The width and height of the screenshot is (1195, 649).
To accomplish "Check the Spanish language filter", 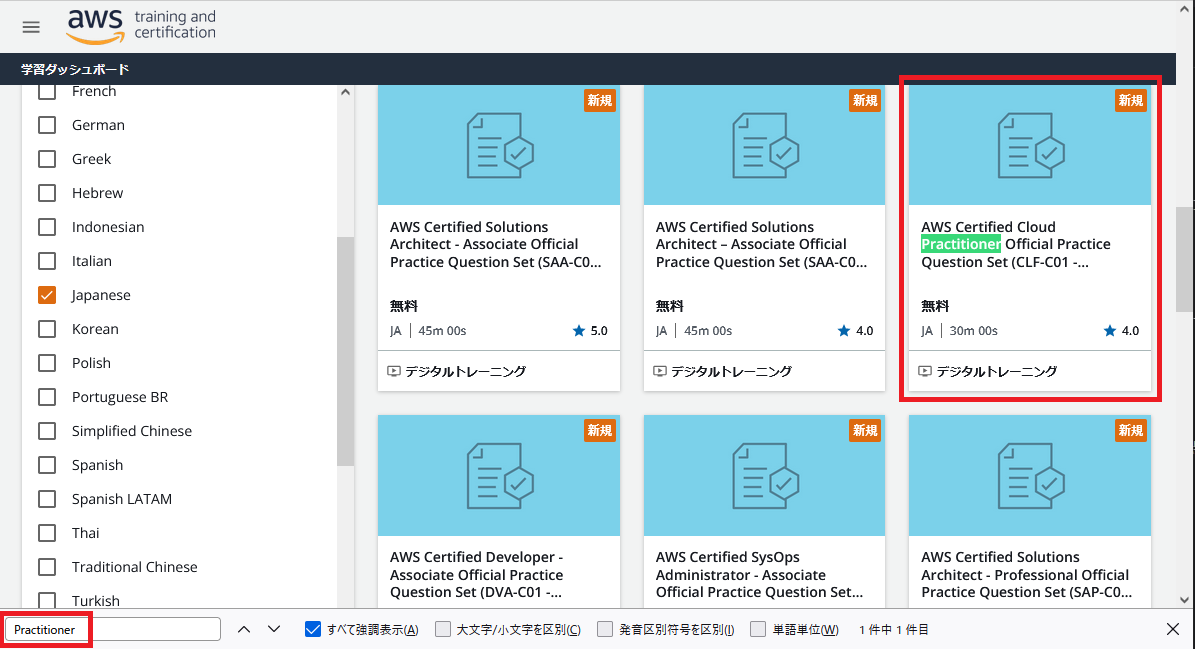I will click(47, 465).
